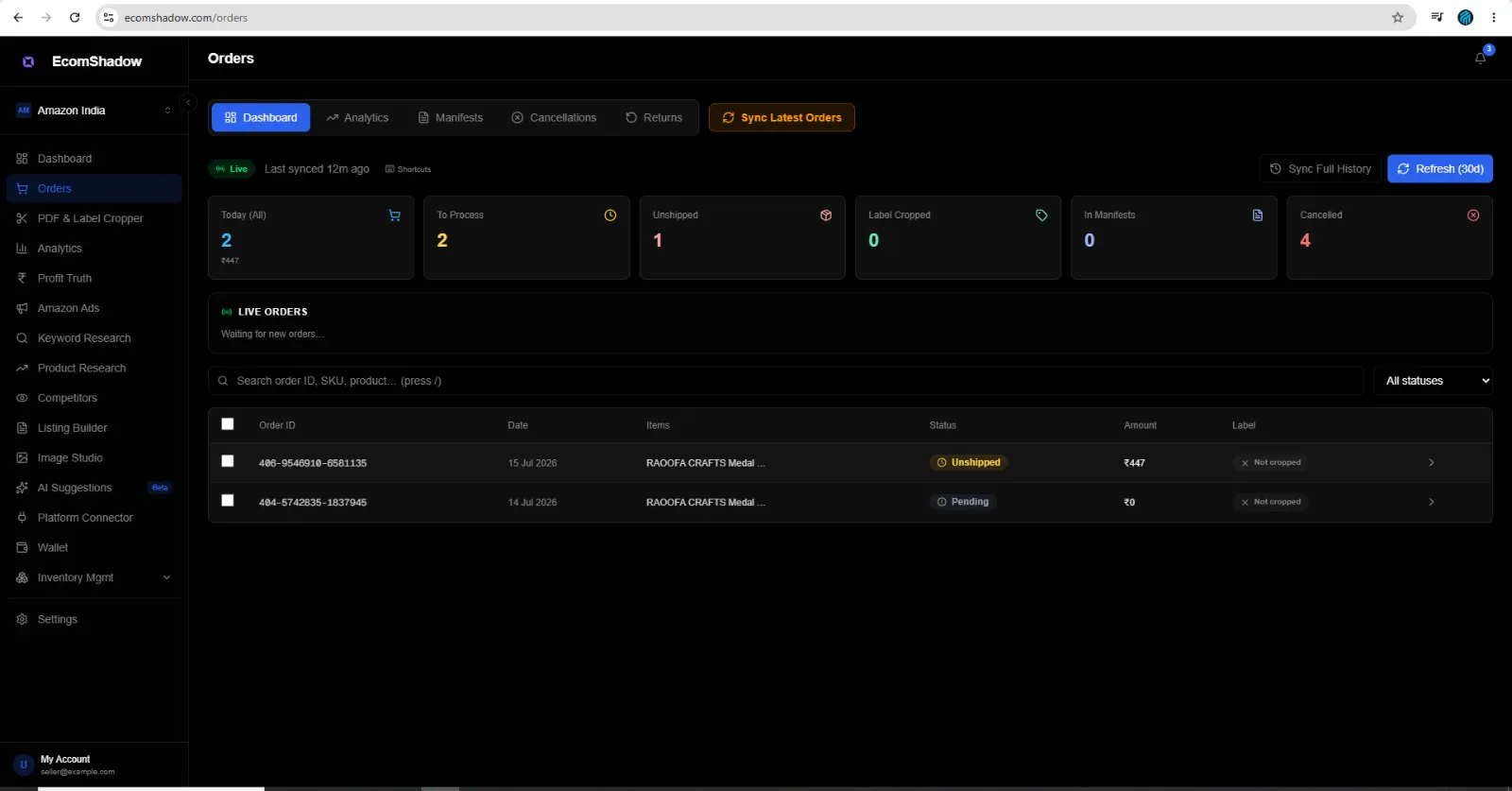1512x791 pixels.
Task: Open Keyword Research in sidebar
Action: [x=93, y=338]
